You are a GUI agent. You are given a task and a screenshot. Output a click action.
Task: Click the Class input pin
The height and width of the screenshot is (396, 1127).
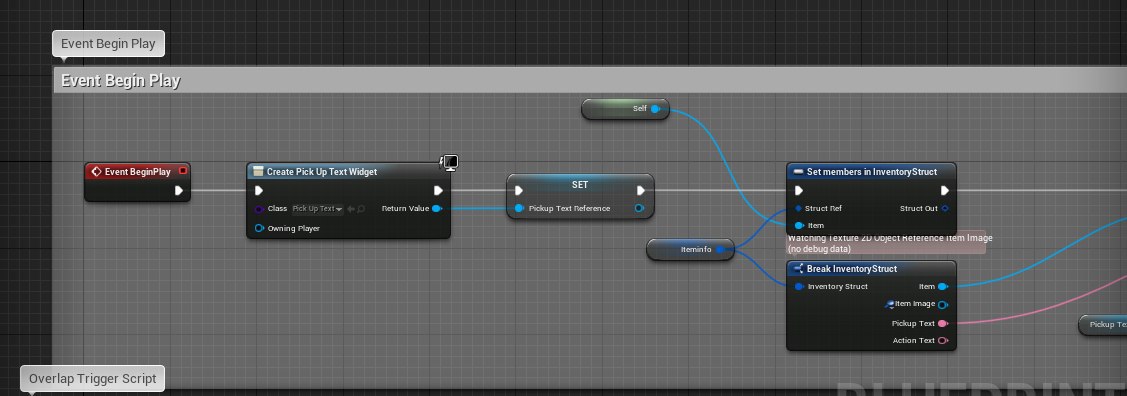coord(259,209)
